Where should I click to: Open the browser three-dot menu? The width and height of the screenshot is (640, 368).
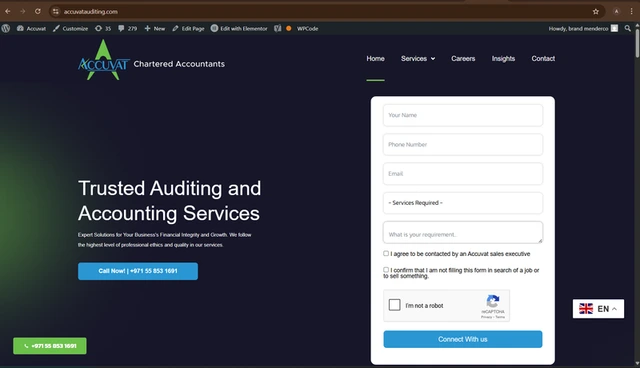pyautogui.click(x=631, y=11)
